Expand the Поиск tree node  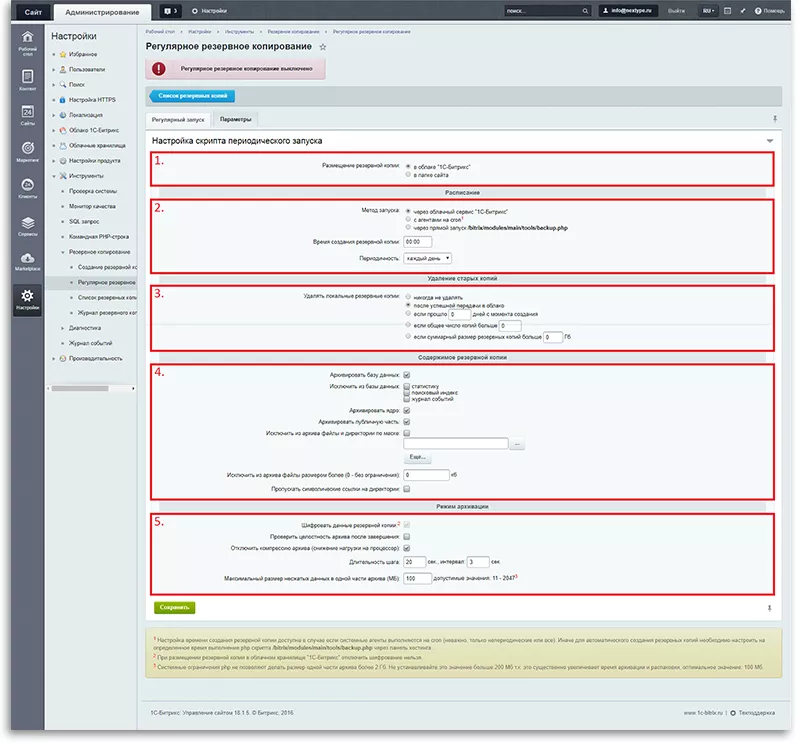point(54,85)
